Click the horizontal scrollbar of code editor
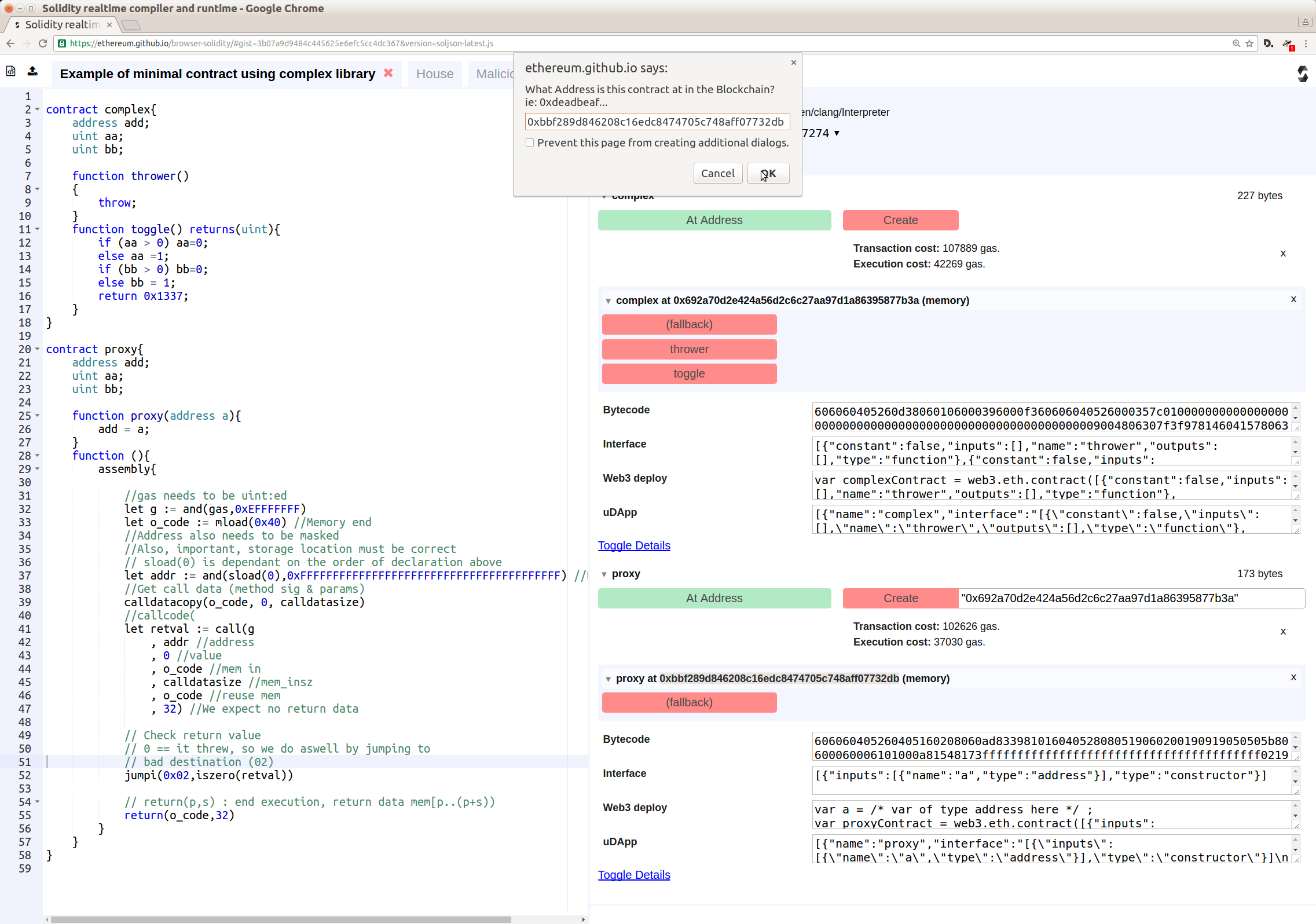 281,919
